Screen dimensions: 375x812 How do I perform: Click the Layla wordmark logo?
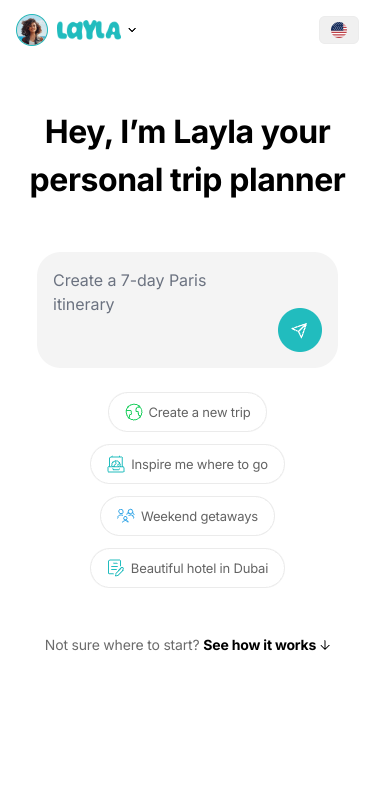tap(89, 30)
